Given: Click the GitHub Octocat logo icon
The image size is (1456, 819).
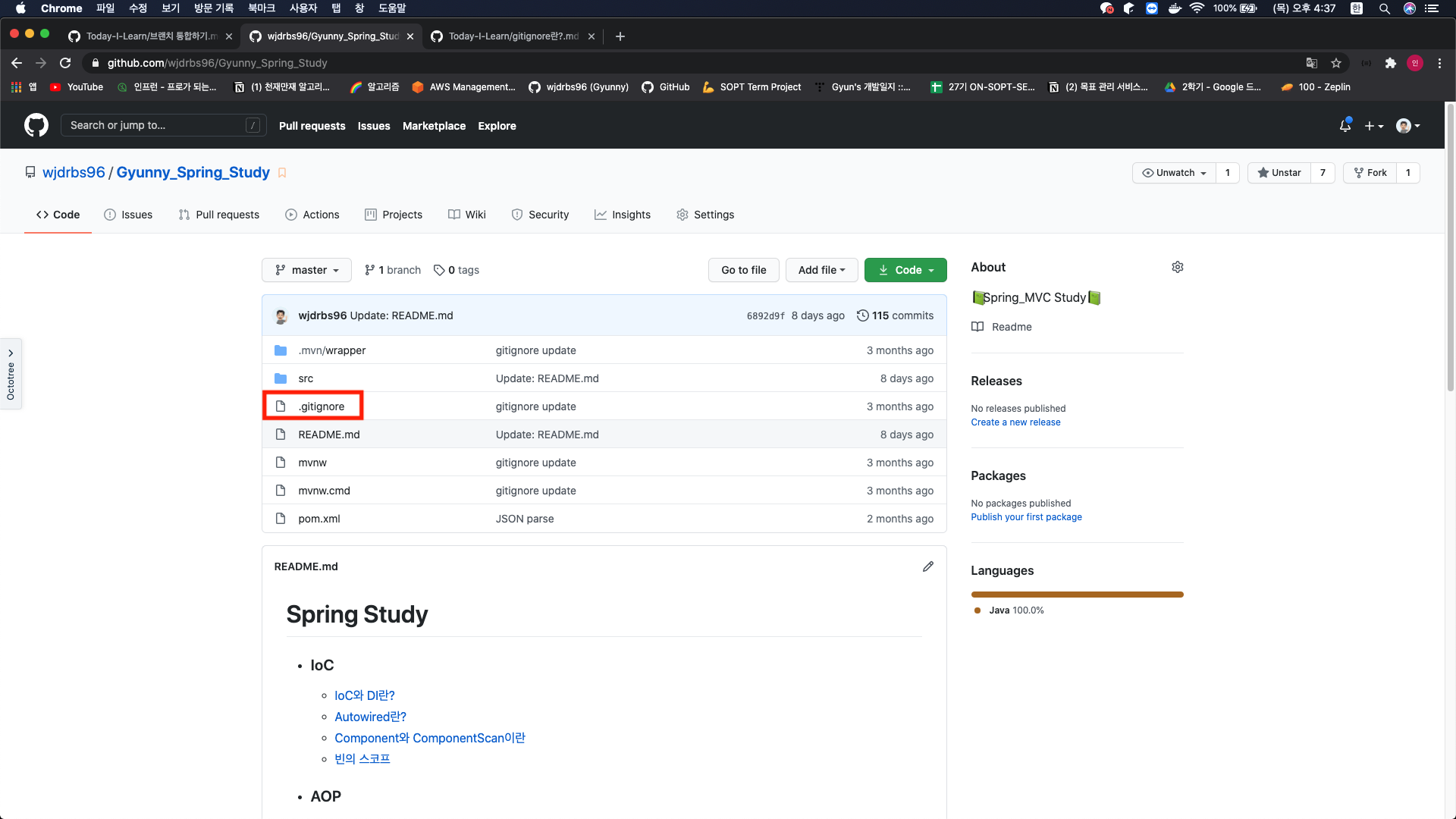Looking at the screenshot, I should 36,125.
